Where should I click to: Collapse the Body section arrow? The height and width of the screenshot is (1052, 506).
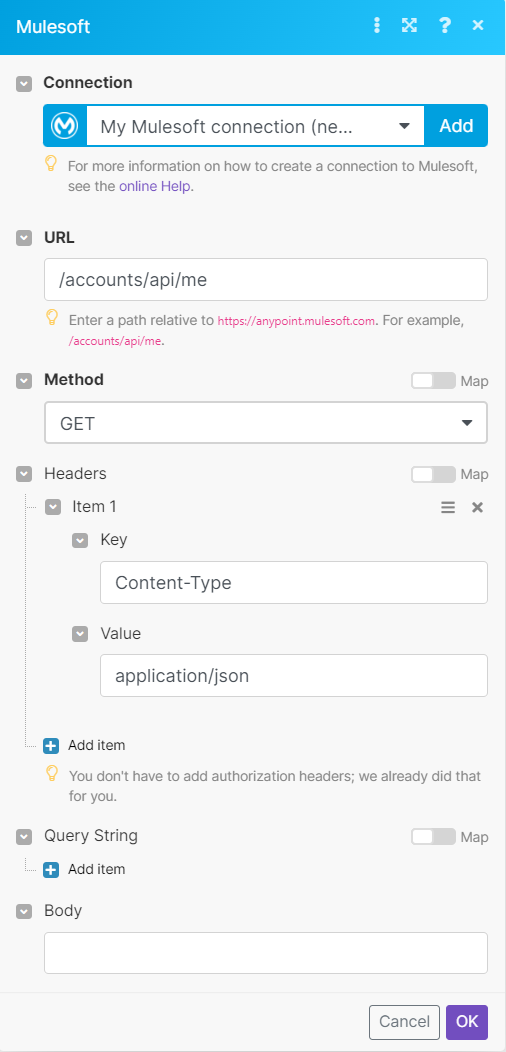pyautogui.click(x=24, y=911)
